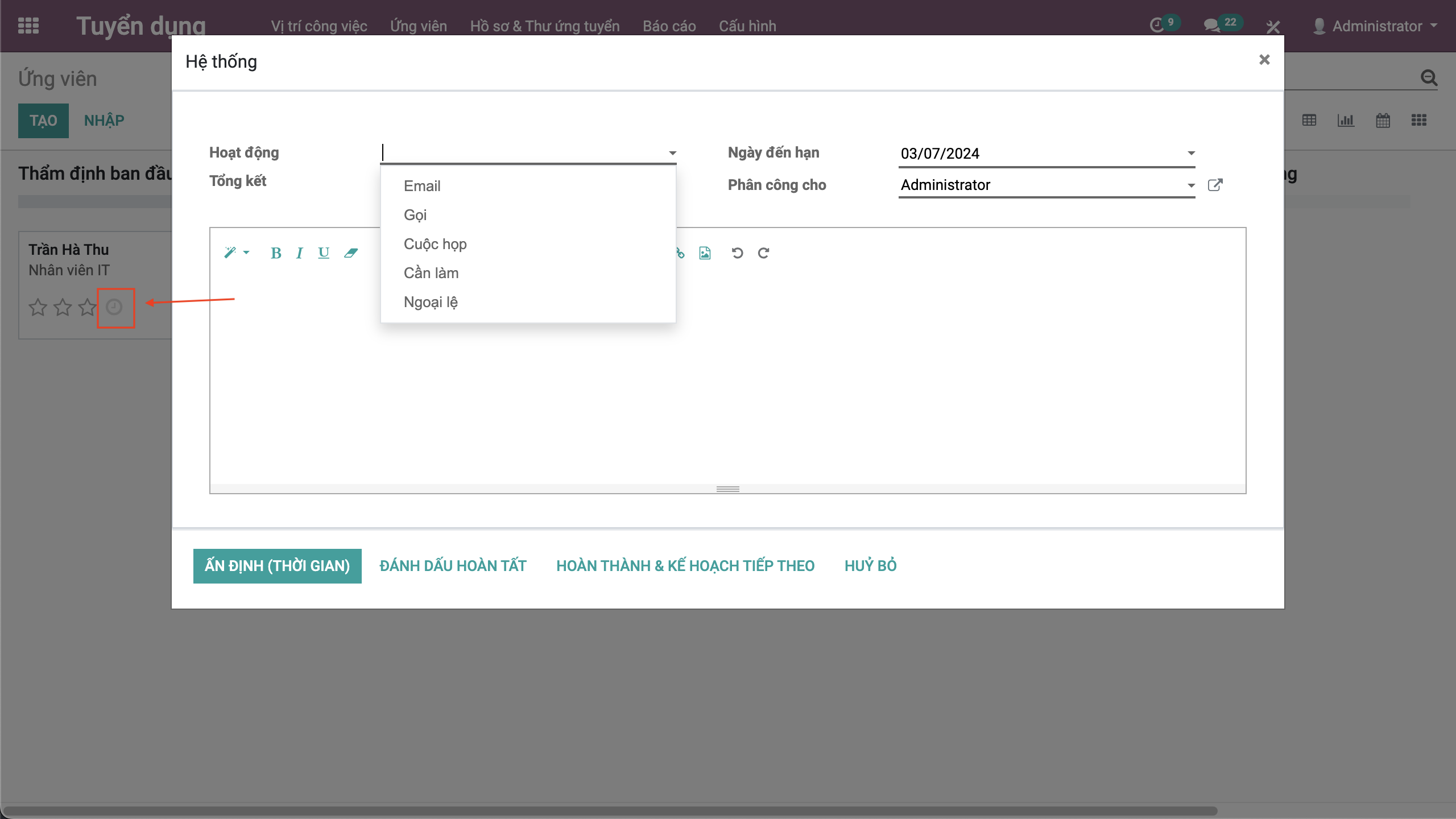Click the redo icon in editor

(763, 253)
